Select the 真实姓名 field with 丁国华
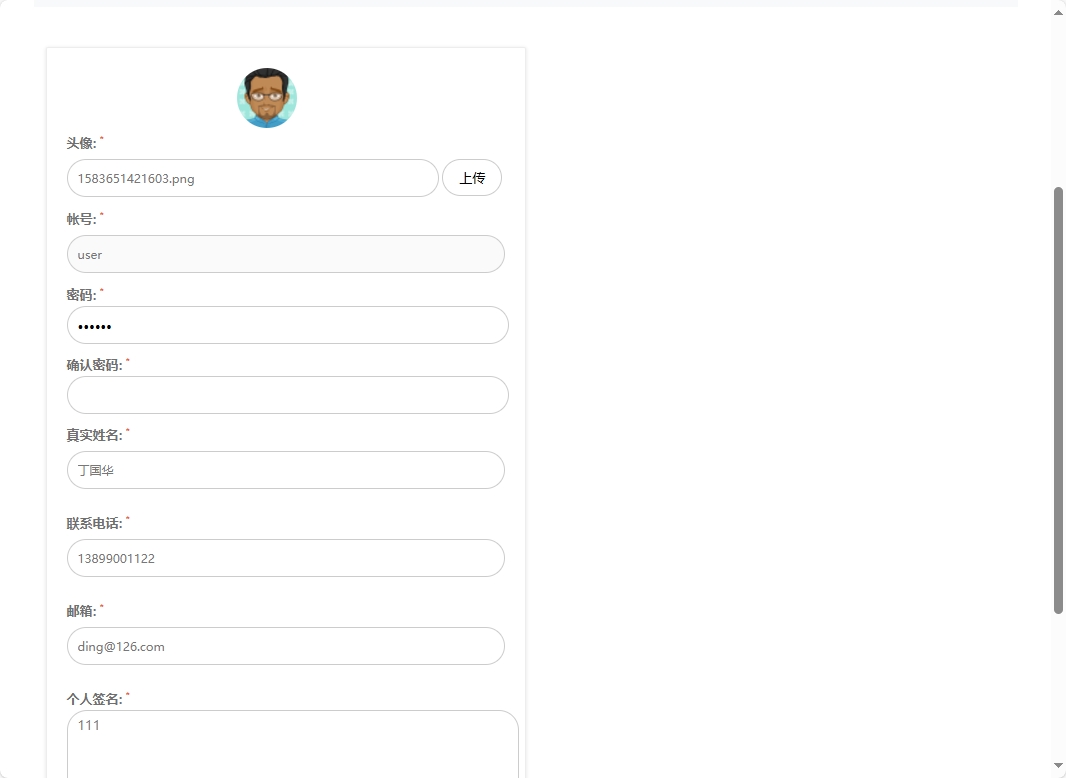Screen dimensions: 1066x778 tap(285, 470)
